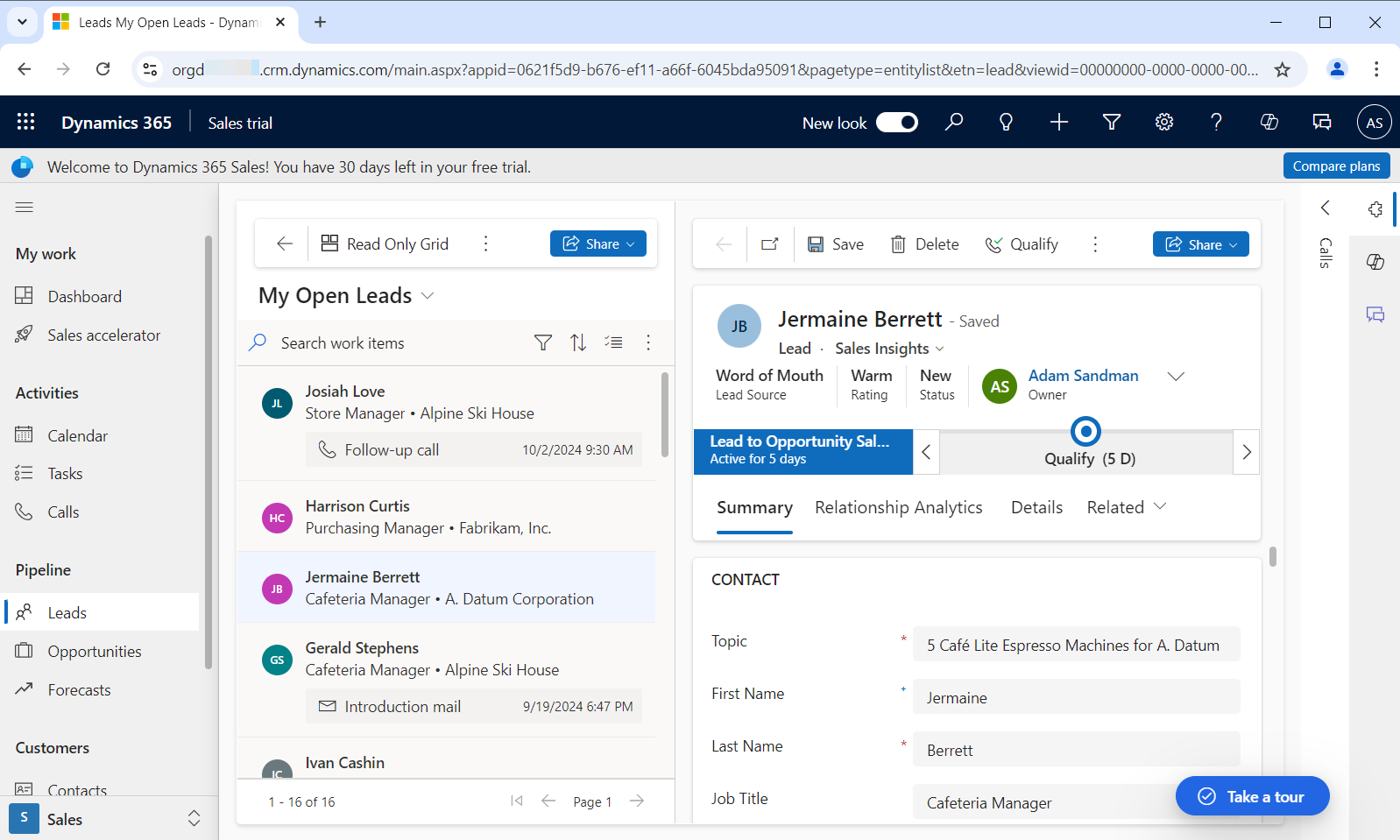This screenshot has width=1400, height=840.
Task: Open the Settings gear icon
Action: point(1163,123)
